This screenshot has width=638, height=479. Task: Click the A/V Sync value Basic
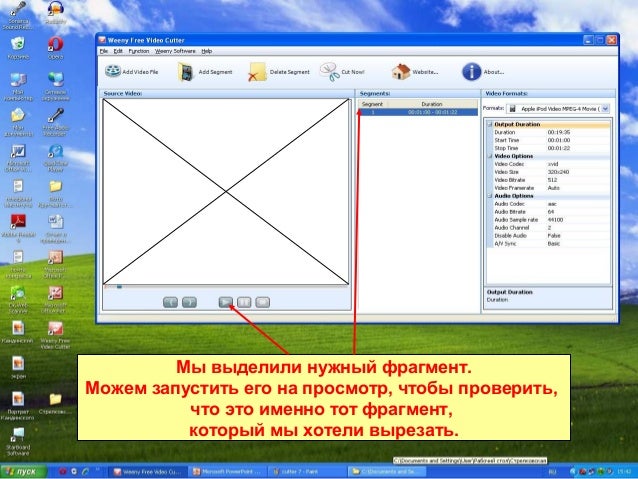pyautogui.click(x=554, y=243)
